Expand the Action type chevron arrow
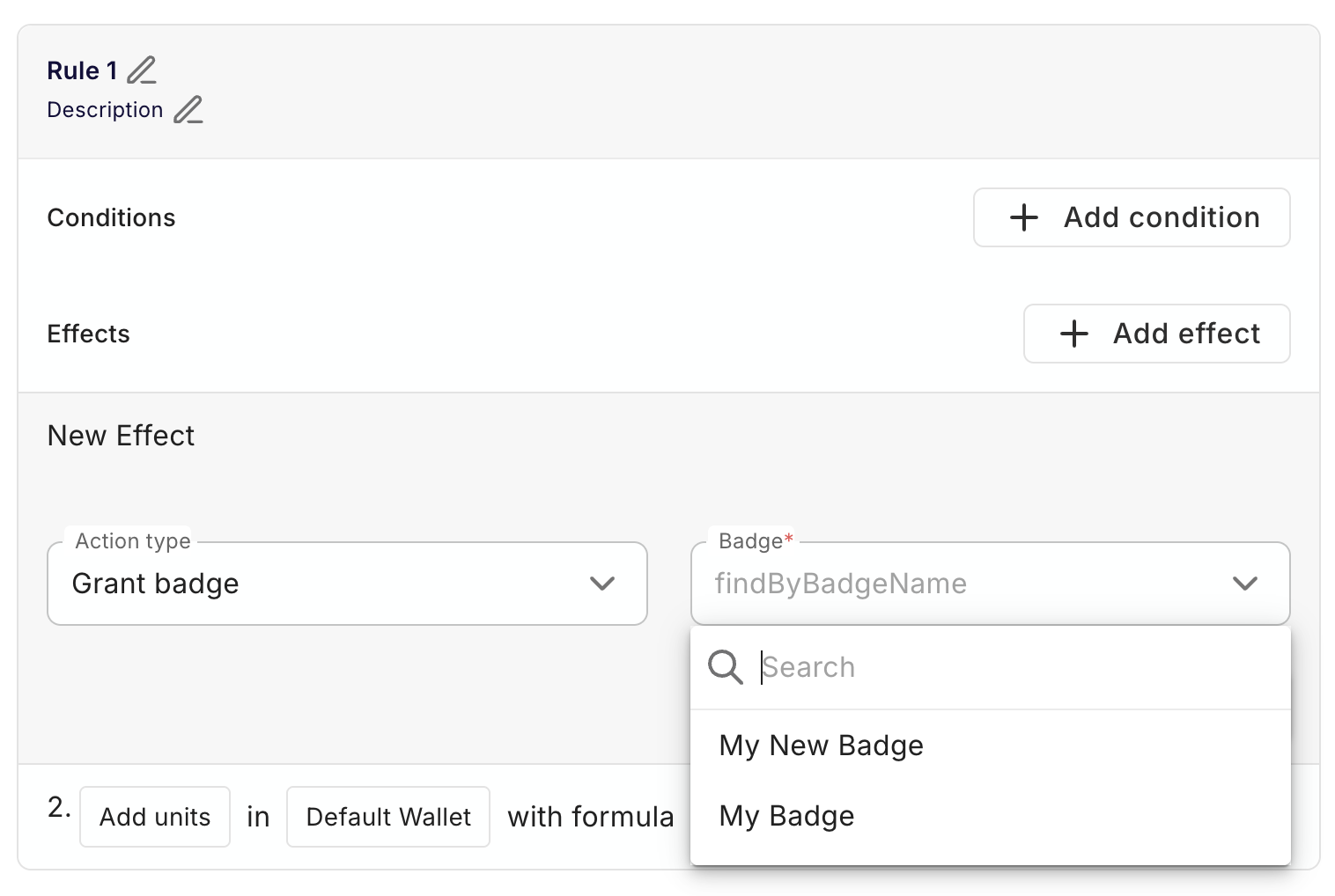The width and height of the screenshot is (1335, 896). 602,584
